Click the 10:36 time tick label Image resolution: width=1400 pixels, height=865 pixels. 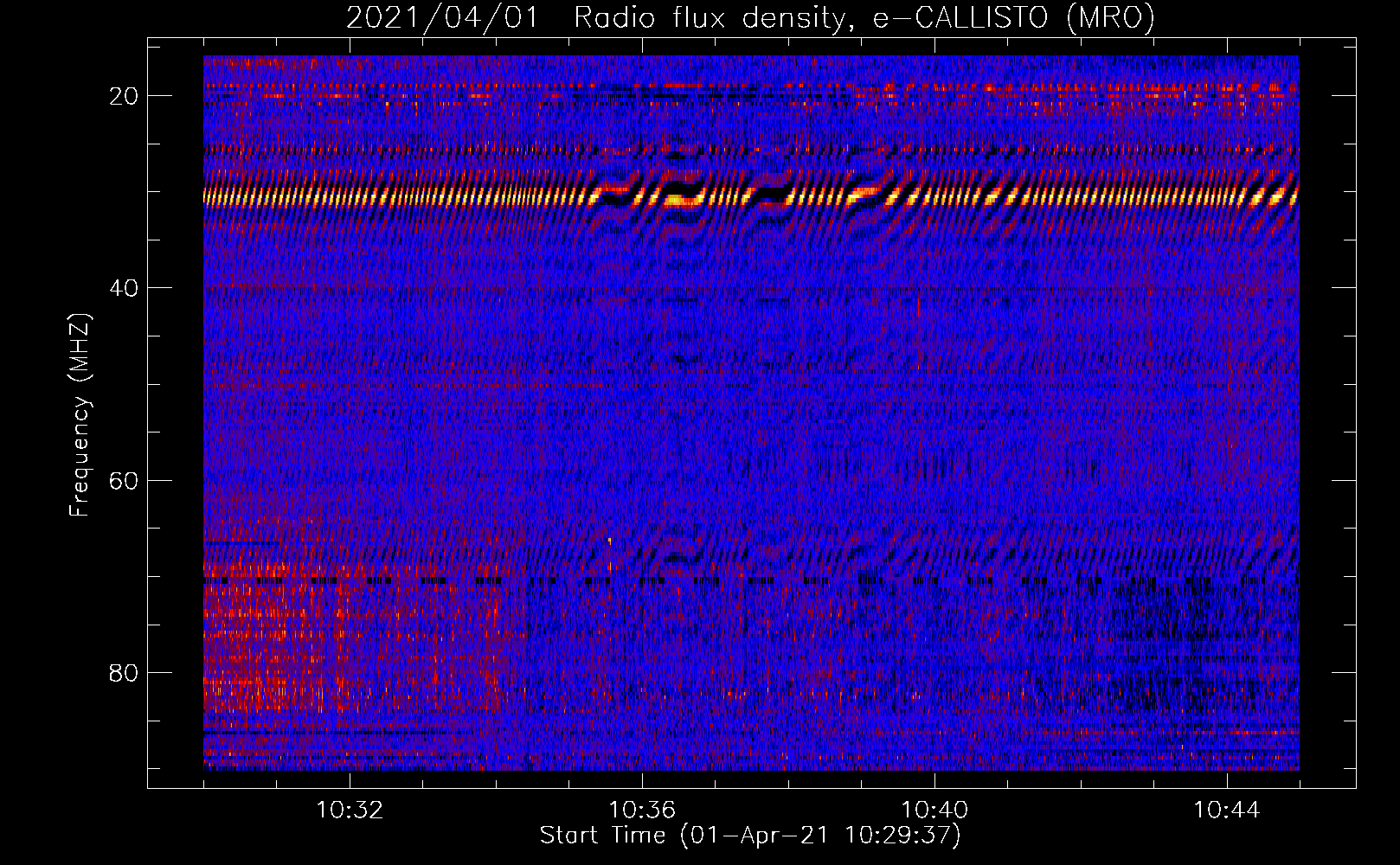(x=642, y=811)
